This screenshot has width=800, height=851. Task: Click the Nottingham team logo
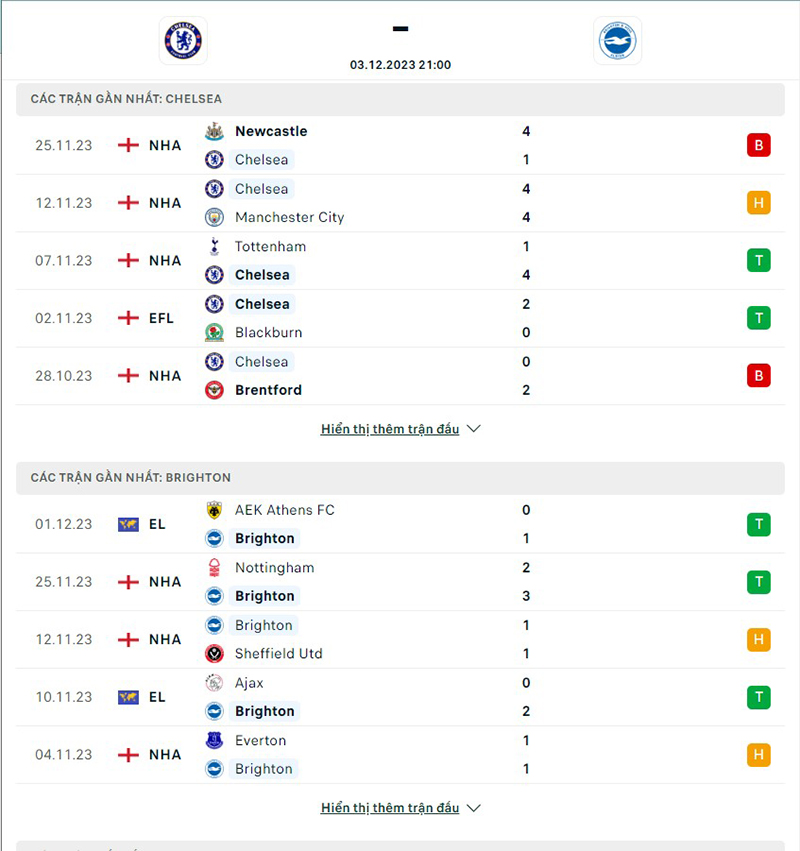pyautogui.click(x=214, y=568)
